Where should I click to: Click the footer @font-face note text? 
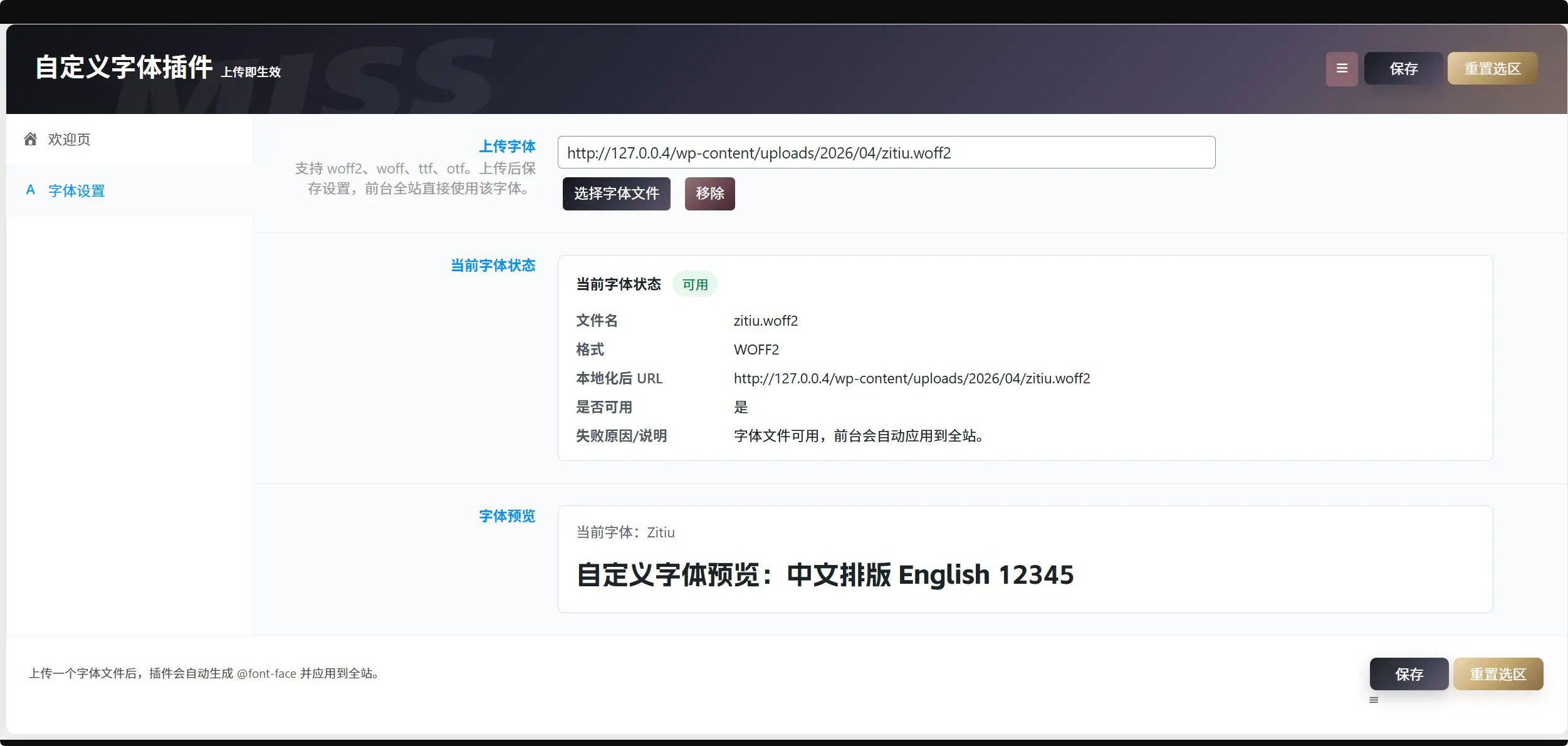tap(204, 673)
